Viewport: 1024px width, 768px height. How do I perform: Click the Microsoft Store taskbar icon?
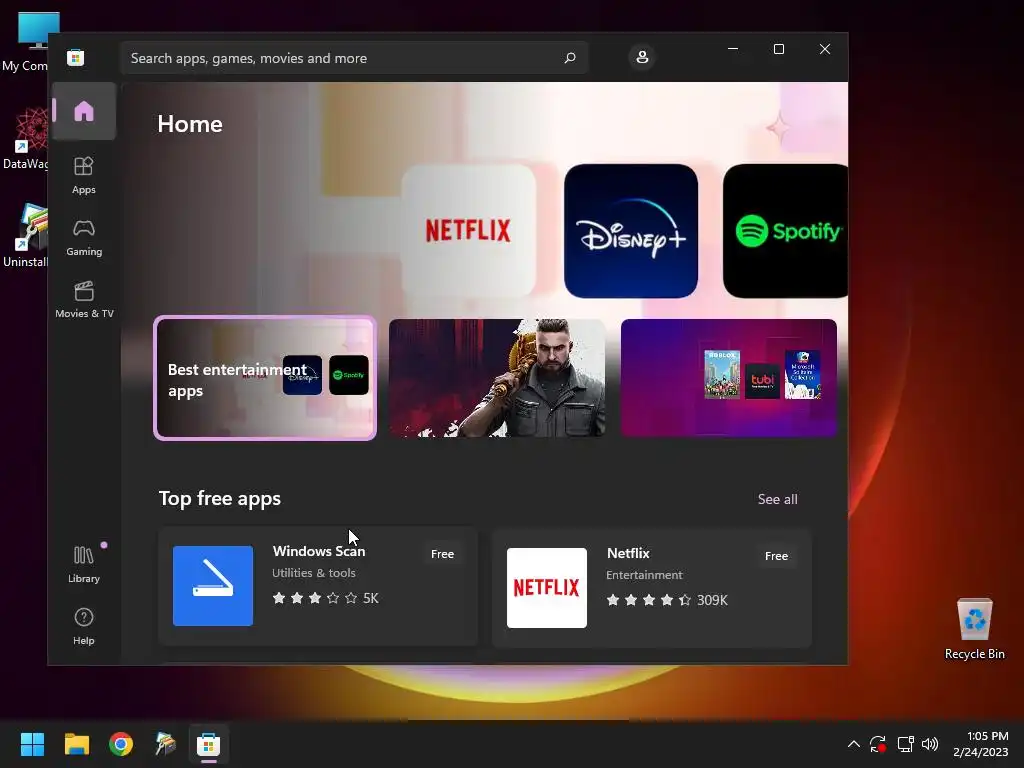pyautogui.click(x=209, y=744)
